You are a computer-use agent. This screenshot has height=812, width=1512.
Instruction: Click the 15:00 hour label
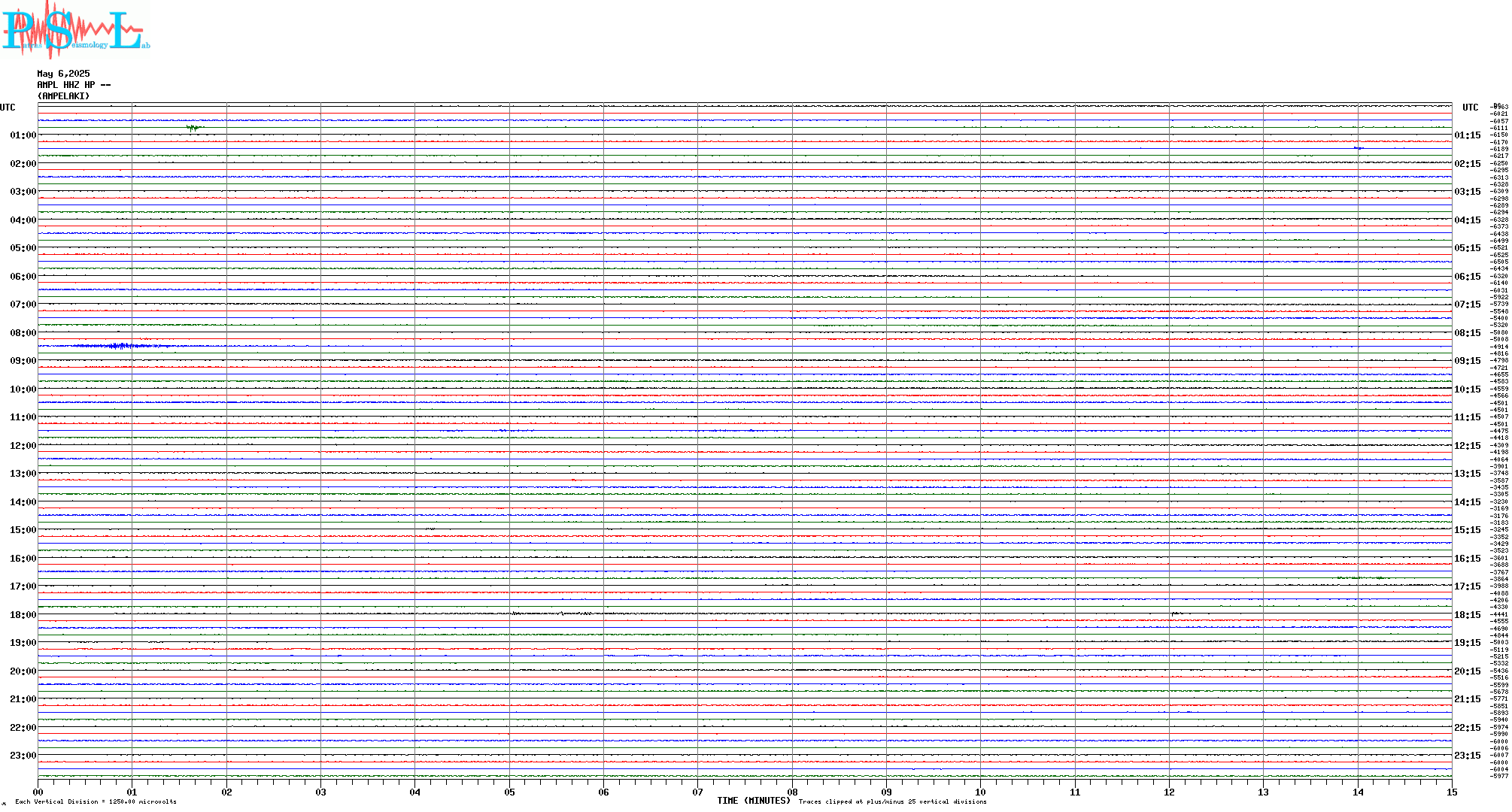coord(23,530)
